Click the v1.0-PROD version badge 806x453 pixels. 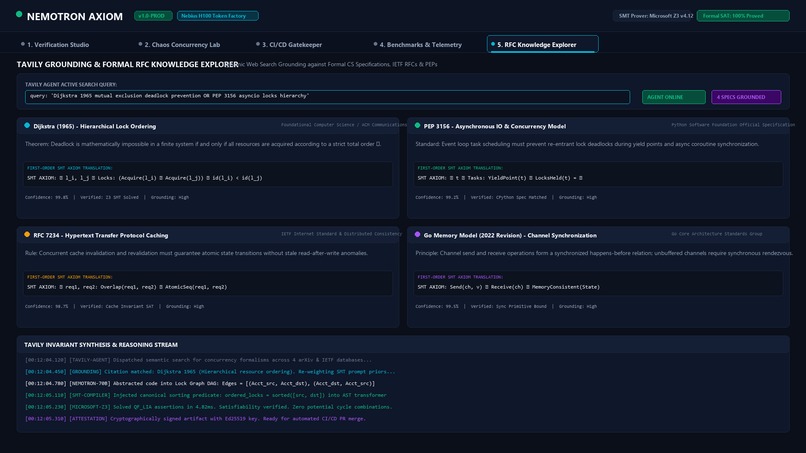153,16
